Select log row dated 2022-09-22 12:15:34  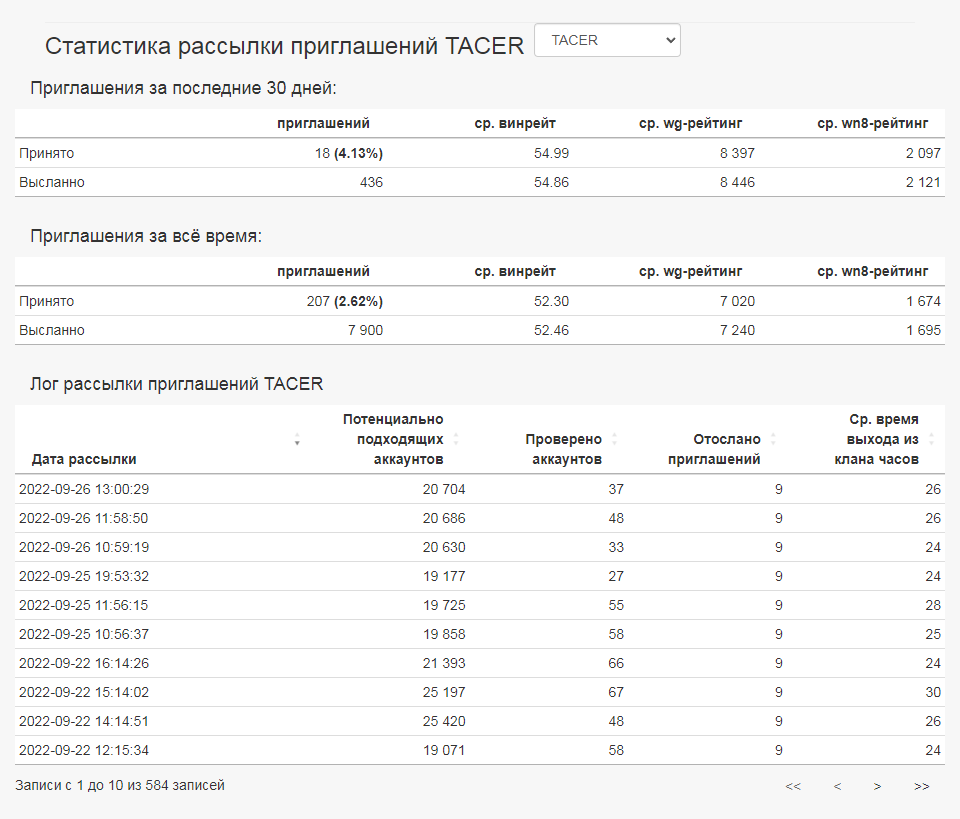click(x=84, y=750)
